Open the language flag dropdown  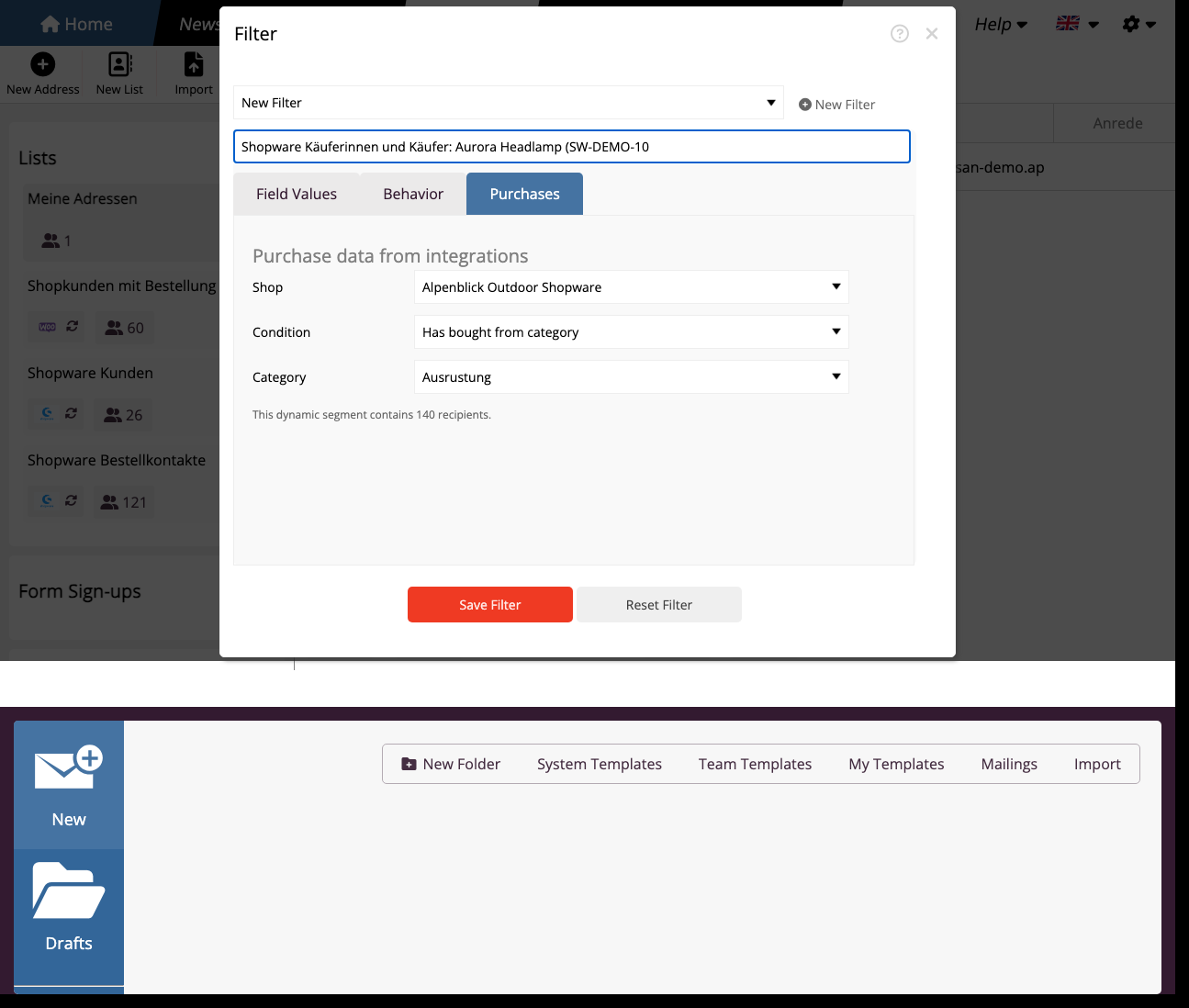point(1078,24)
